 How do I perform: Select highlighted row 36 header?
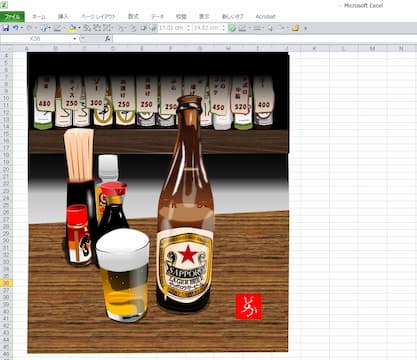[6, 283]
